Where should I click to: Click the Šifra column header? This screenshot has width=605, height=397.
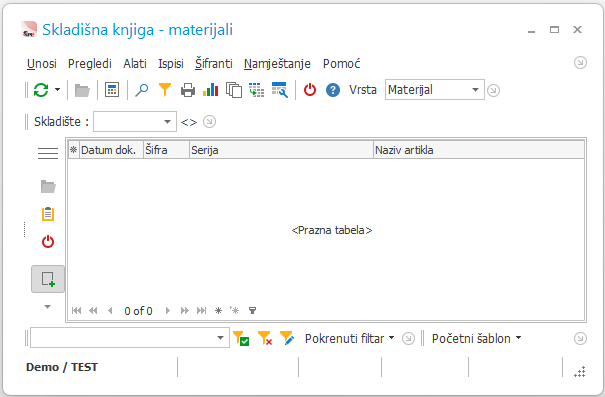(166, 150)
